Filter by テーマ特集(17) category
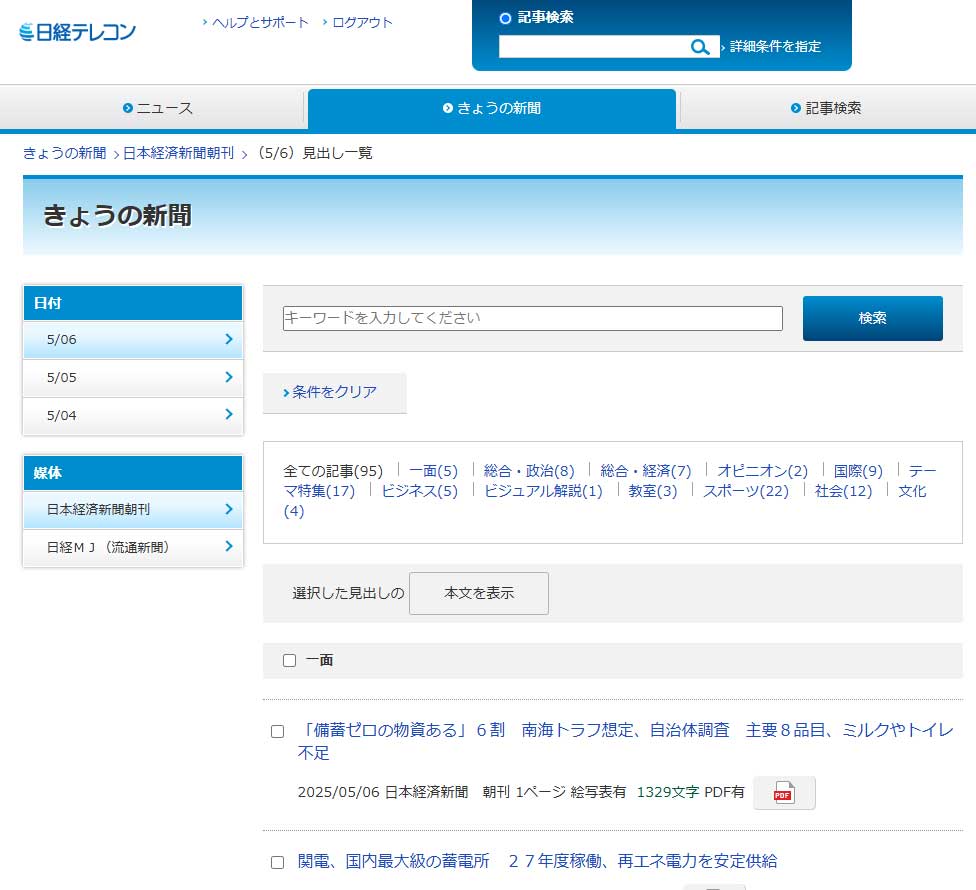 319,491
